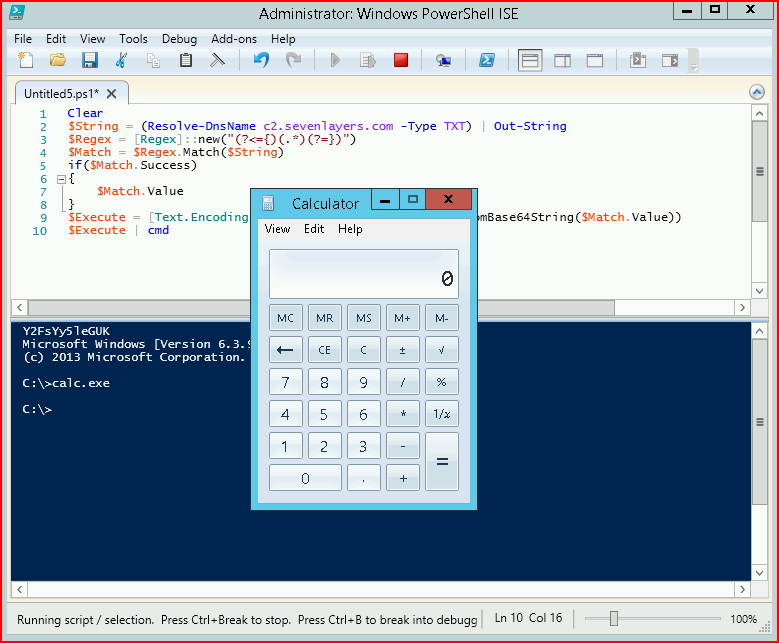Show script pane on top layout

(530, 60)
